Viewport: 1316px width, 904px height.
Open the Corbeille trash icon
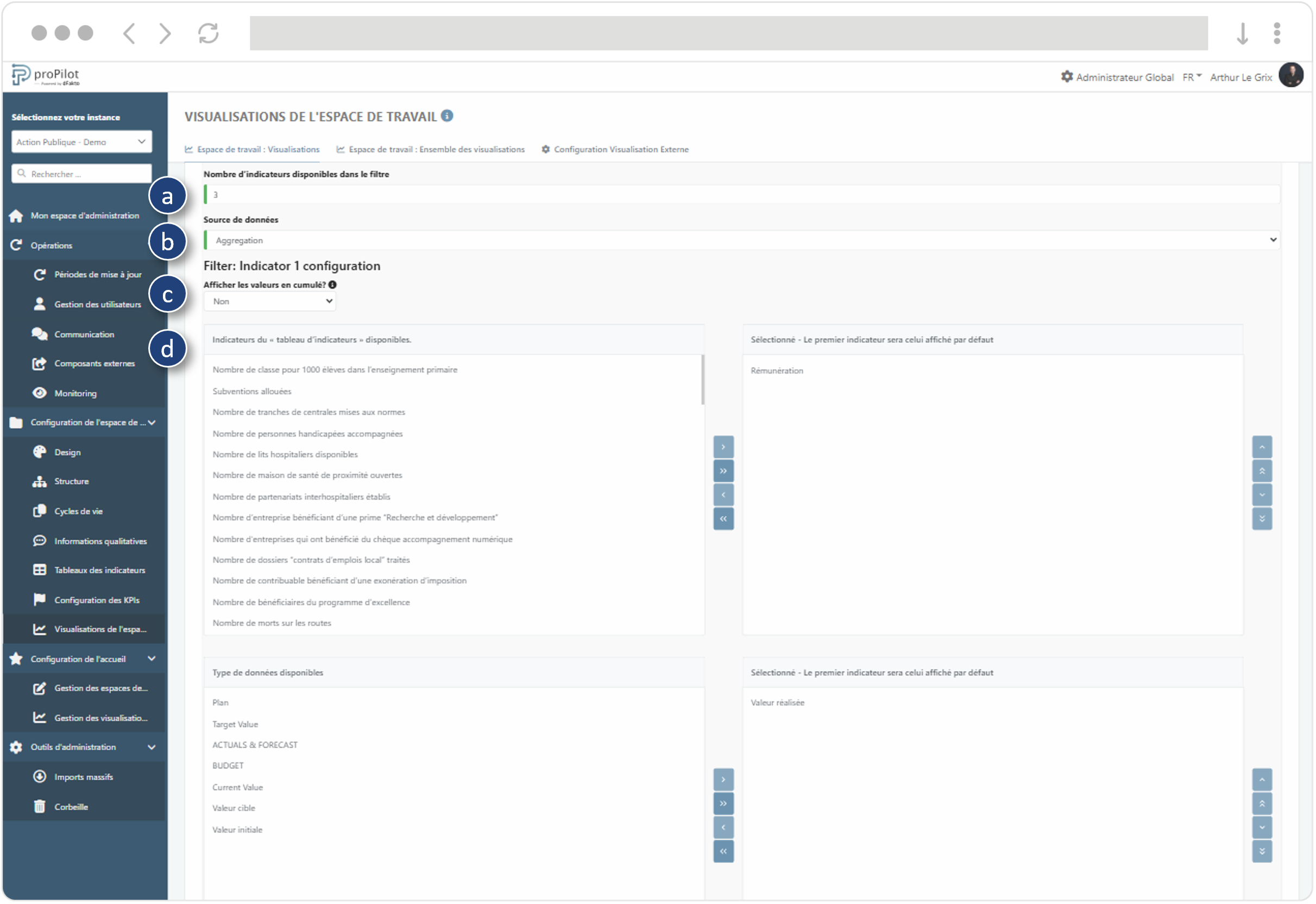pyautogui.click(x=39, y=808)
